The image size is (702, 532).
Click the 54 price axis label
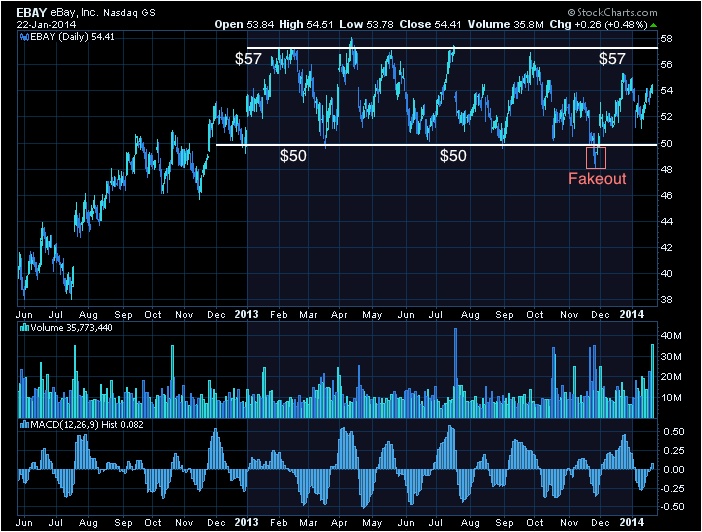667,91
